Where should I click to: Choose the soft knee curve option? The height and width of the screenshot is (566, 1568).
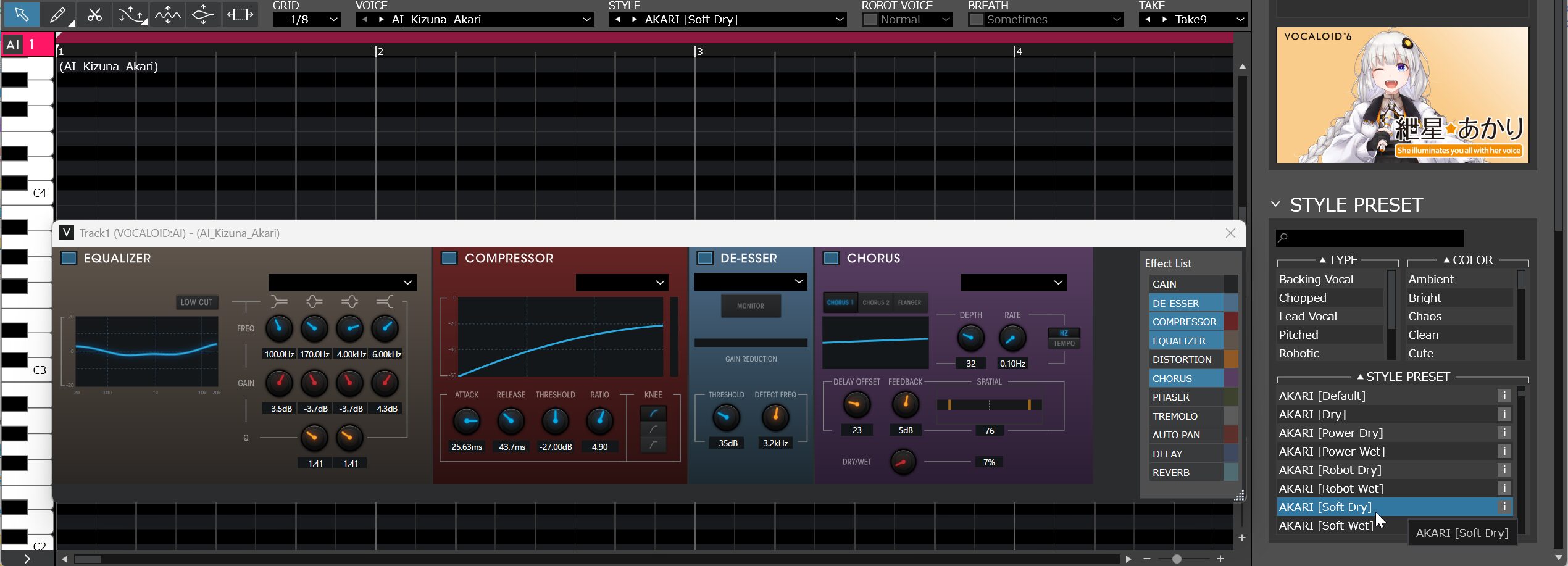pyautogui.click(x=653, y=414)
